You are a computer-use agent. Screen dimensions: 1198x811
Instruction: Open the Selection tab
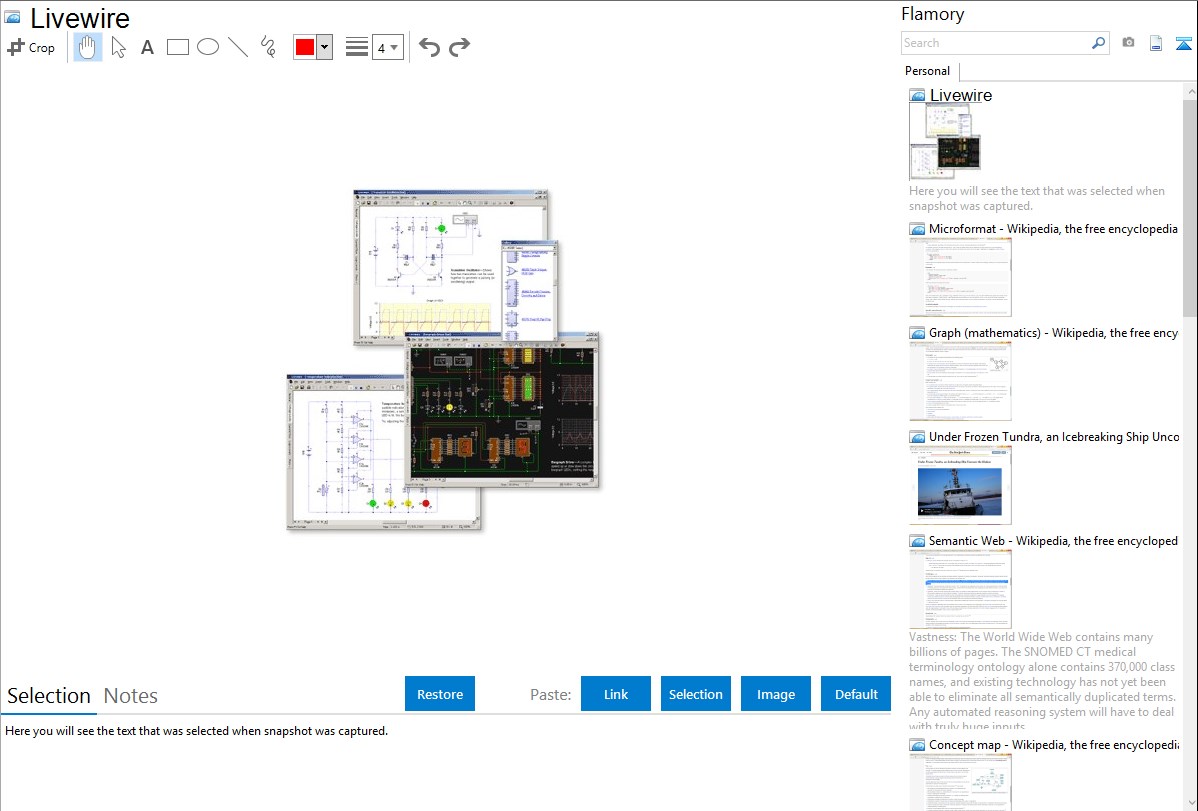point(49,696)
